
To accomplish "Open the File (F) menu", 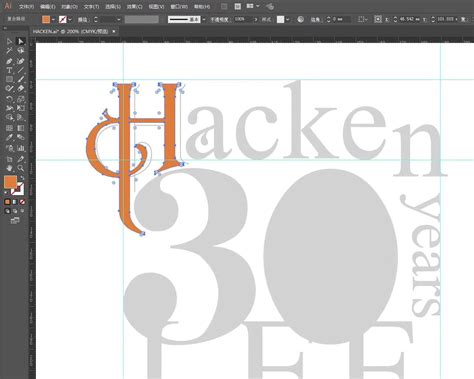I will [26, 7].
